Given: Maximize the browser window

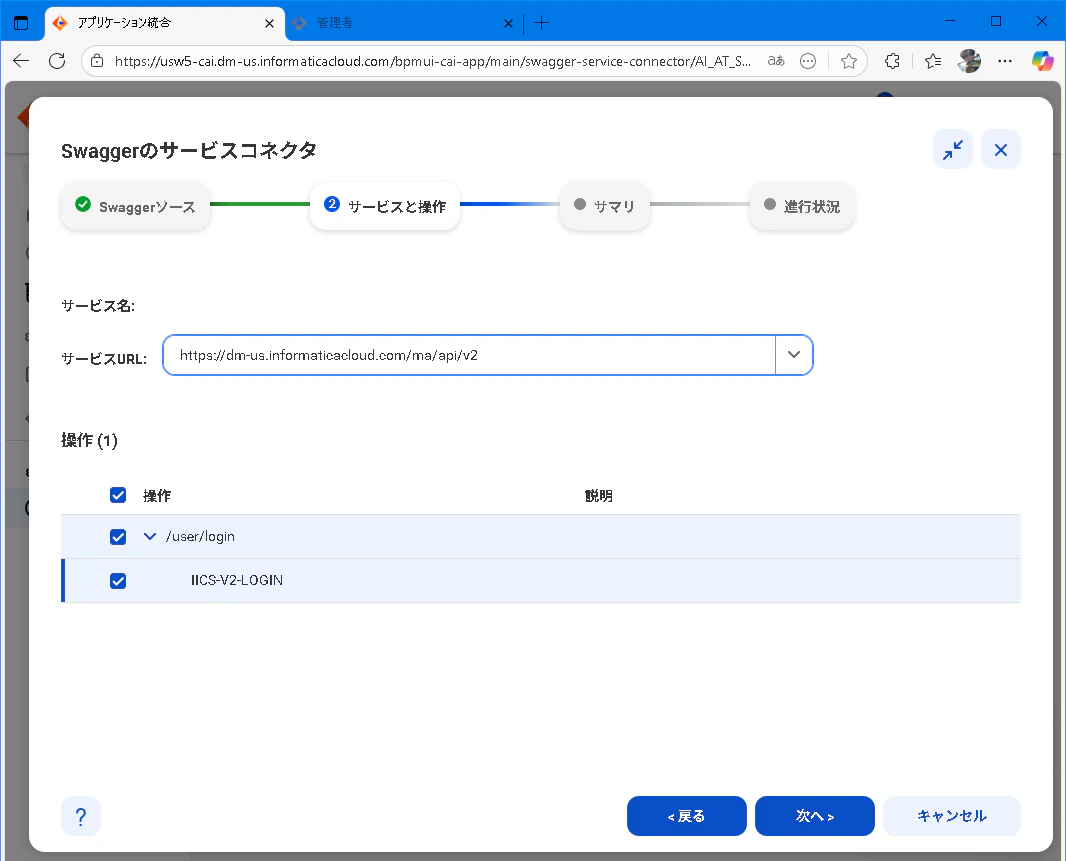Looking at the screenshot, I should click(995, 21).
